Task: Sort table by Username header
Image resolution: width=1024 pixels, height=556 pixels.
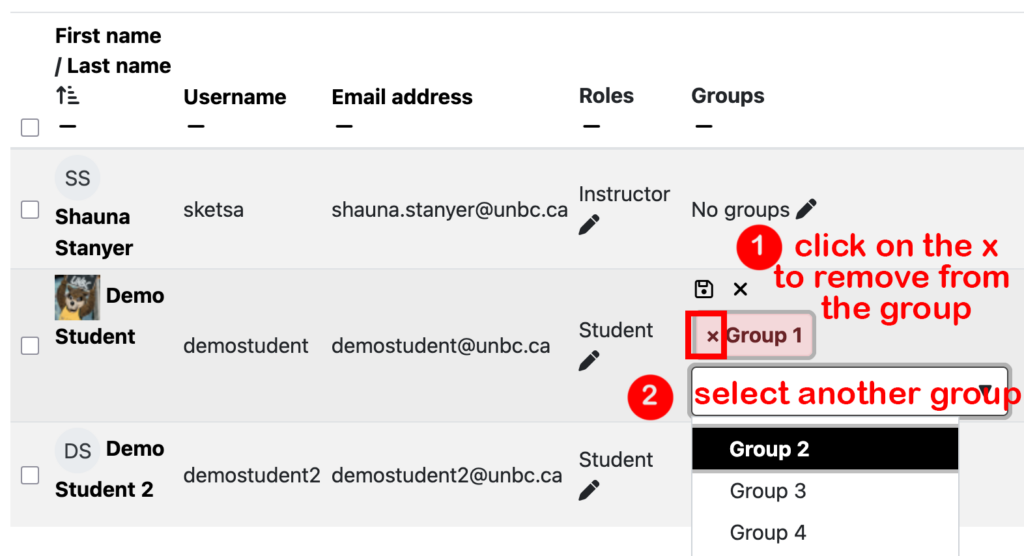Action: pyautogui.click(x=234, y=97)
